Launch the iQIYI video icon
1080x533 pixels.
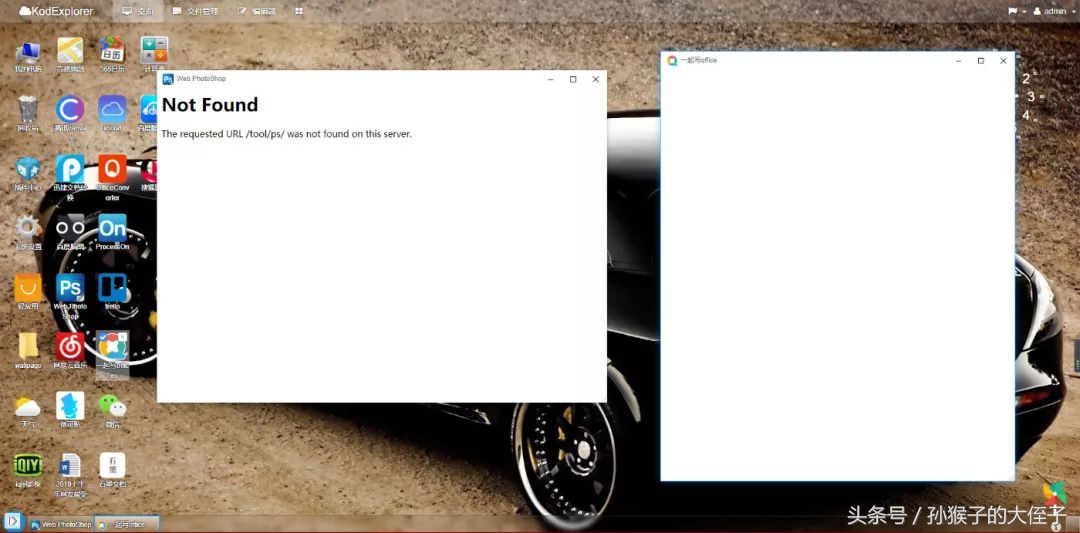(28, 466)
